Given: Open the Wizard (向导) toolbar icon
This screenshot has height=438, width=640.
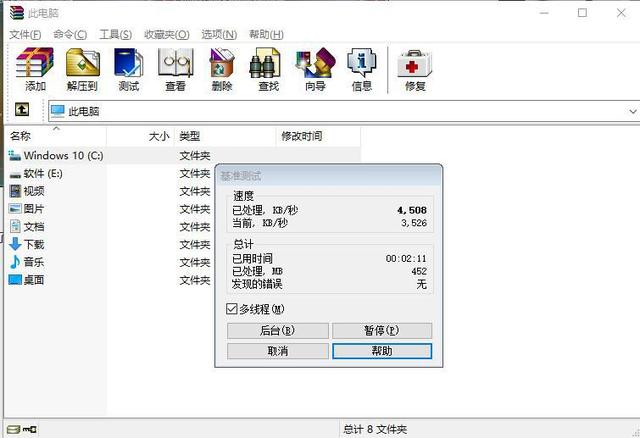Looking at the screenshot, I should pos(316,63).
